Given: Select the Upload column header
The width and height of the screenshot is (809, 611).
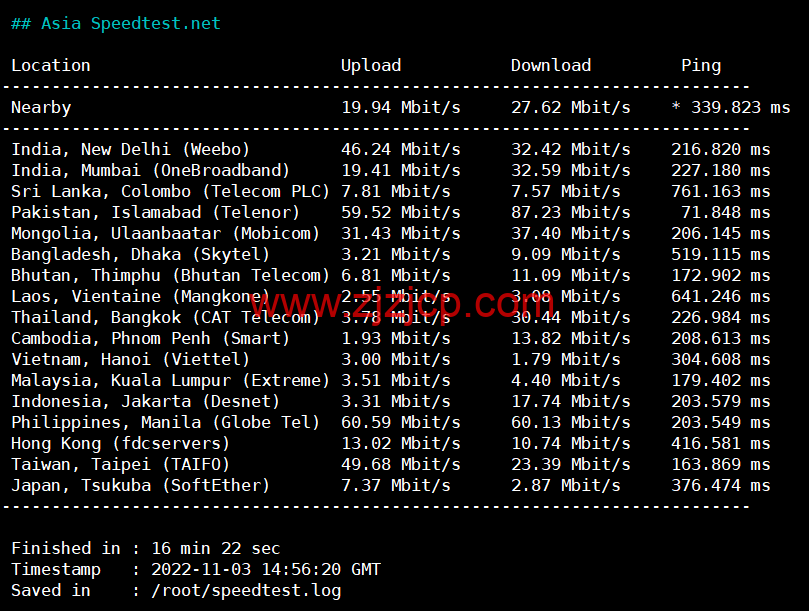Looking at the screenshot, I should (x=370, y=65).
